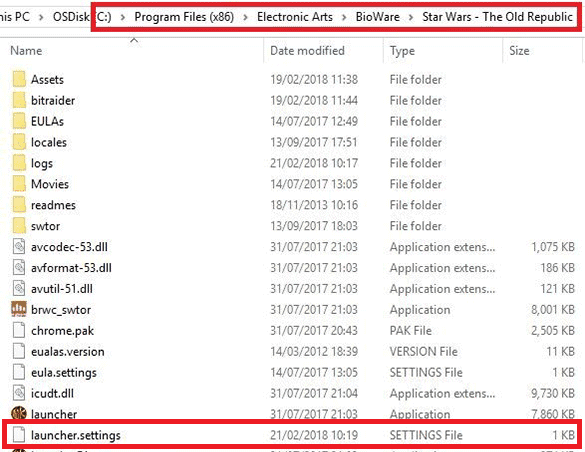The height and width of the screenshot is (452, 585).
Task: Click Star Wars - The Old Republic breadcrumb
Action: click(x=497, y=17)
